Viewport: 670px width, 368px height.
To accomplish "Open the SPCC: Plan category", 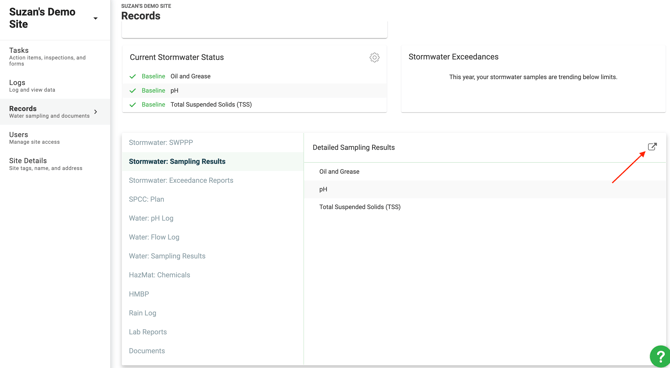I will [x=212, y=199].
